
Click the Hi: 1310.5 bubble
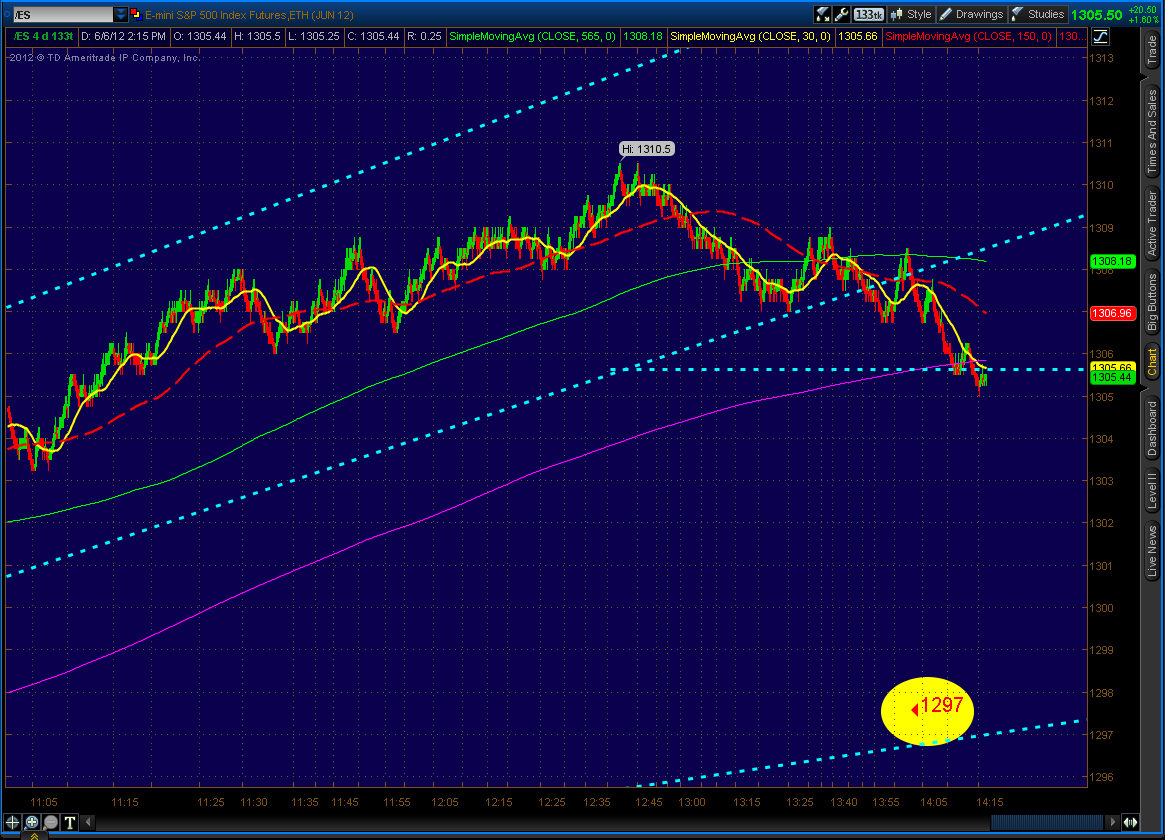click(646, 149)
